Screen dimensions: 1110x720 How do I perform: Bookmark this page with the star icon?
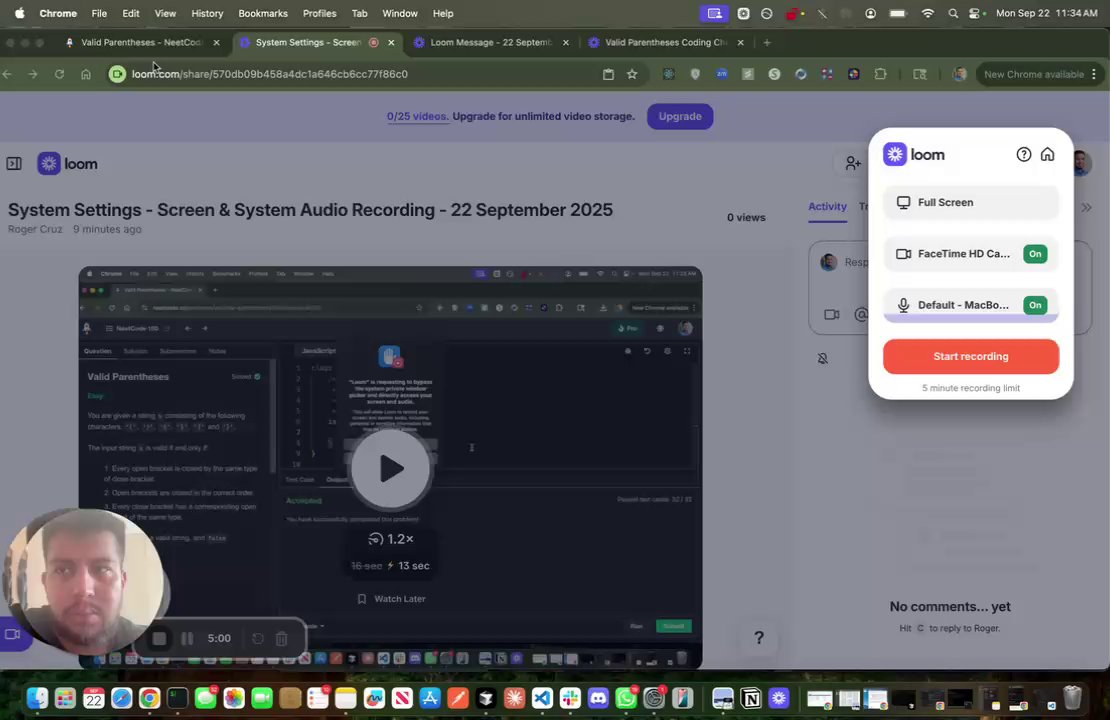[x=632, y=74]
